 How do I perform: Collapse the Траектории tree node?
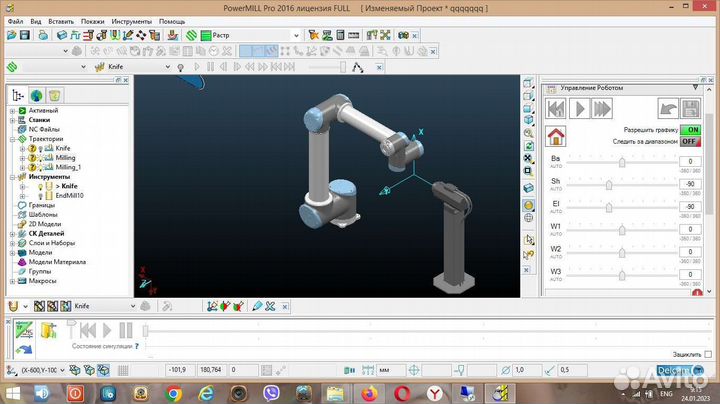[13, 139]
